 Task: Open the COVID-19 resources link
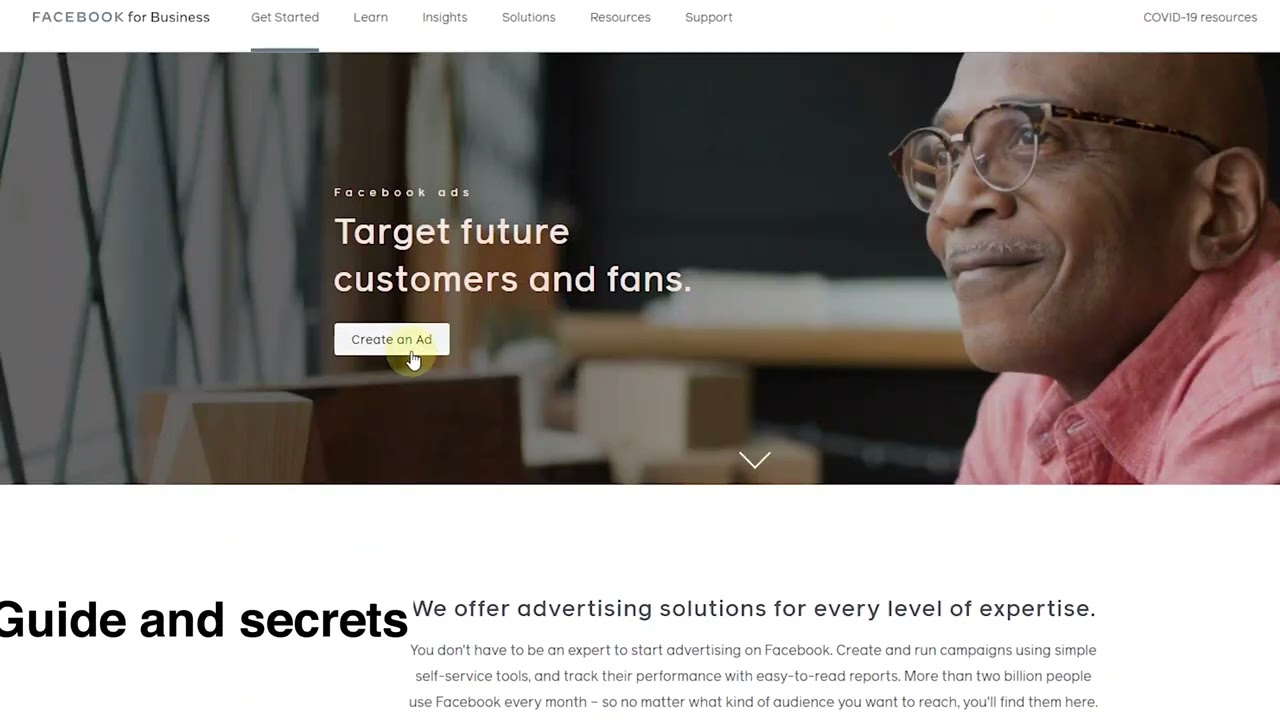tap(1200, 17)
